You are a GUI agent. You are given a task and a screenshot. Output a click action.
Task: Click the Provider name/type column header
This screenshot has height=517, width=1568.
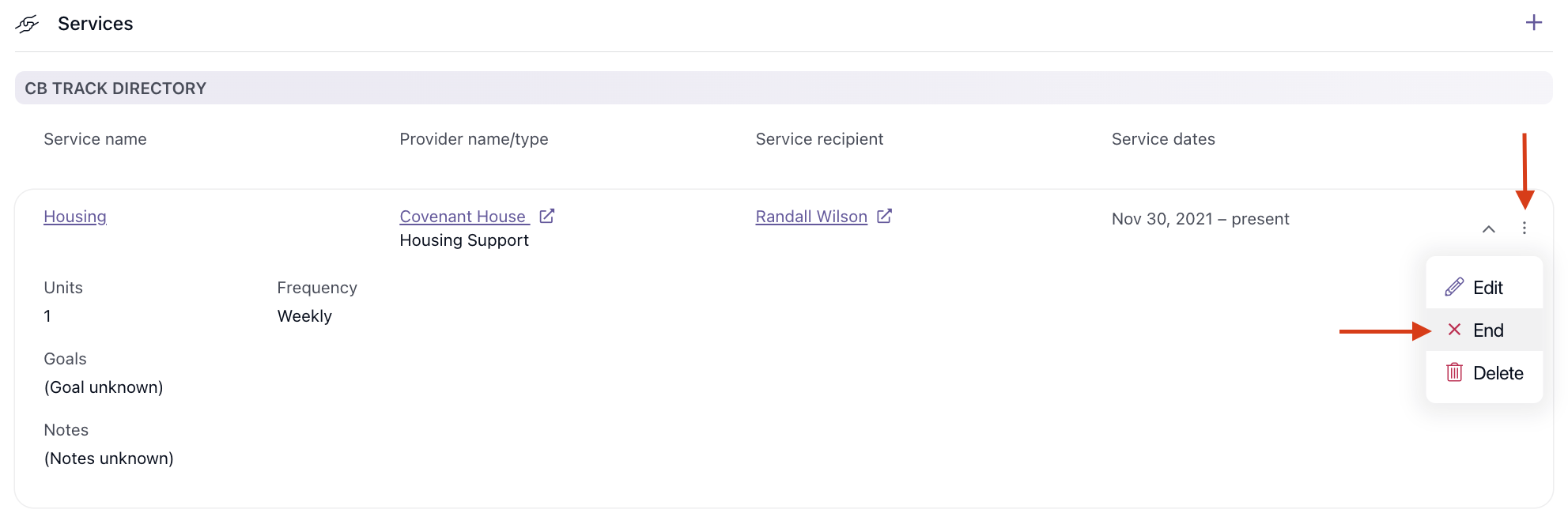click(474, 139)
